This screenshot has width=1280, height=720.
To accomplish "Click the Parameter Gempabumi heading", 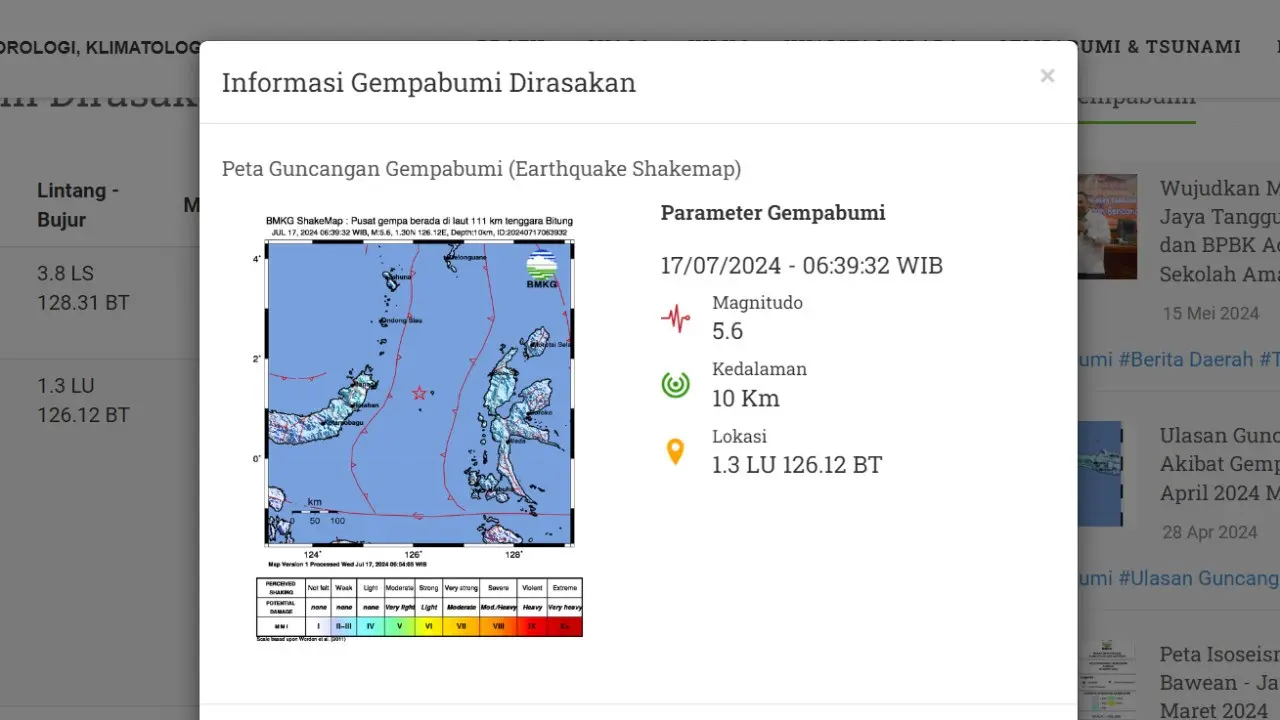I will coord(773,213).
